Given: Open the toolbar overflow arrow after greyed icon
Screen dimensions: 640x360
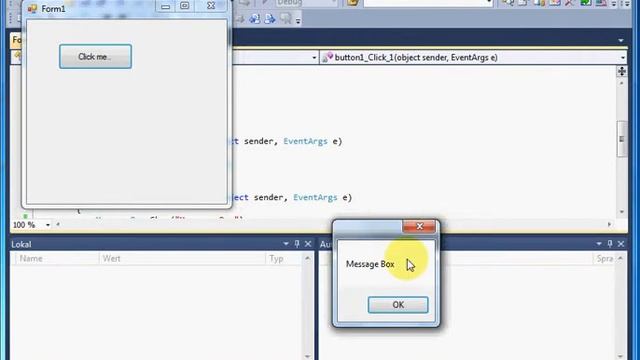Looking at the screenshot, I should tap(298, 20).
